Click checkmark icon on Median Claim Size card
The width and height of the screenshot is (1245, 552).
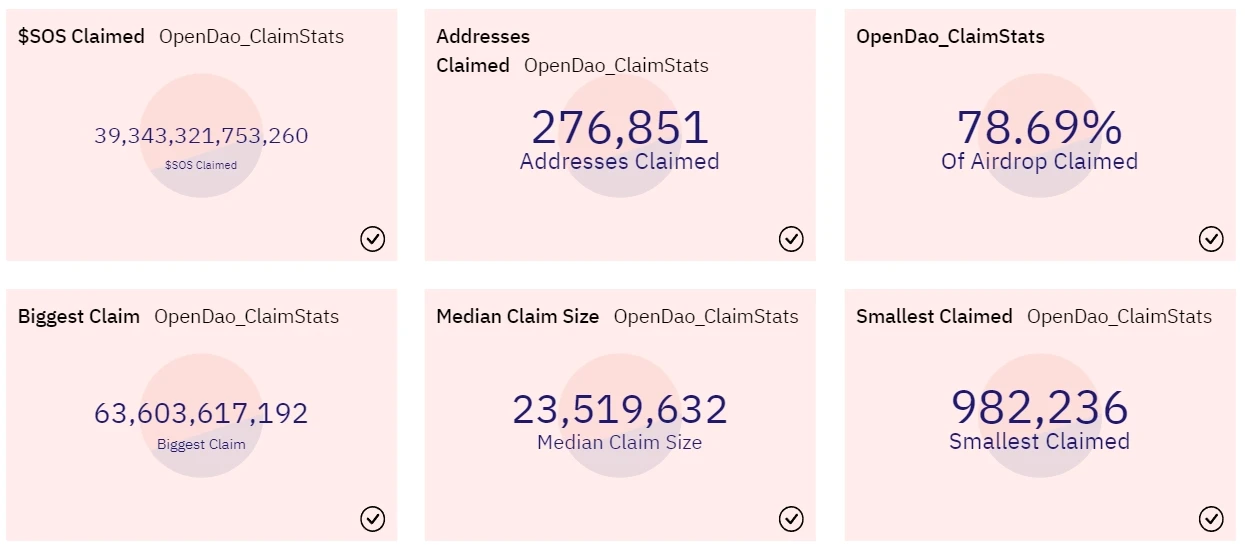pos(791,518)
